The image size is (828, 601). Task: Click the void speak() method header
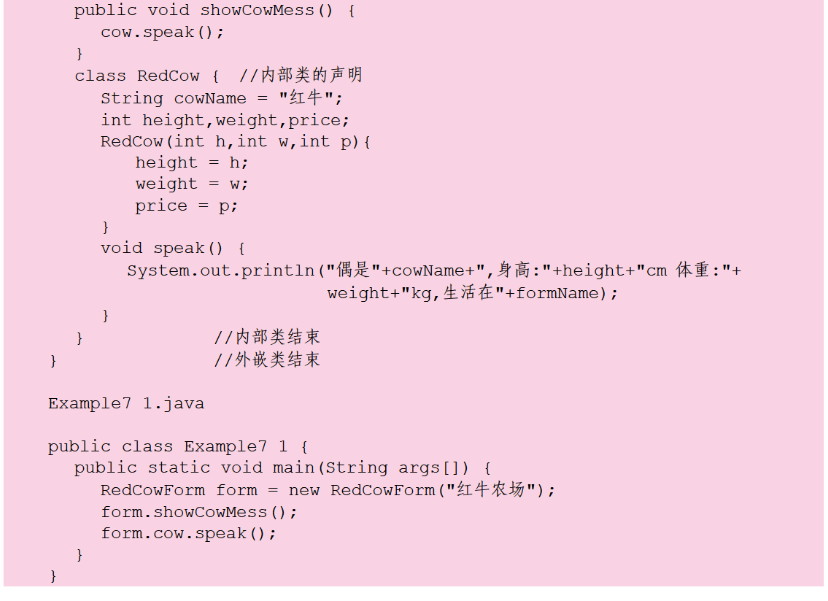172,249
